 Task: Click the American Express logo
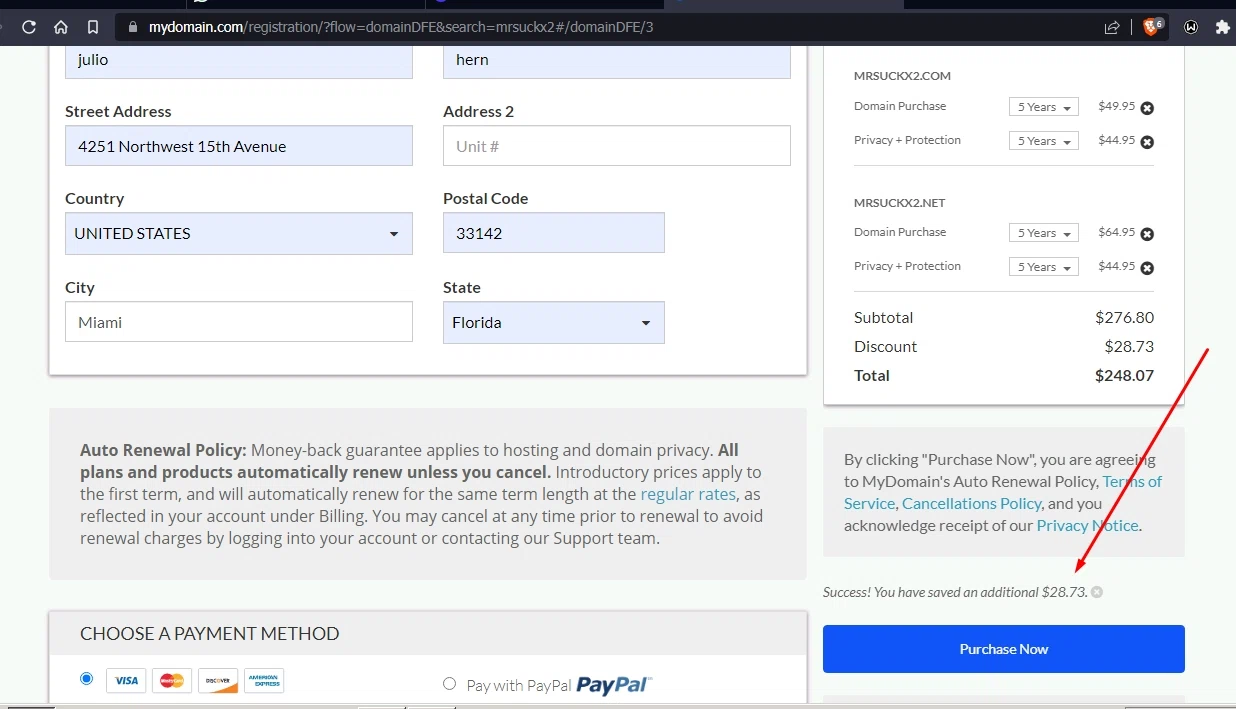264,681
